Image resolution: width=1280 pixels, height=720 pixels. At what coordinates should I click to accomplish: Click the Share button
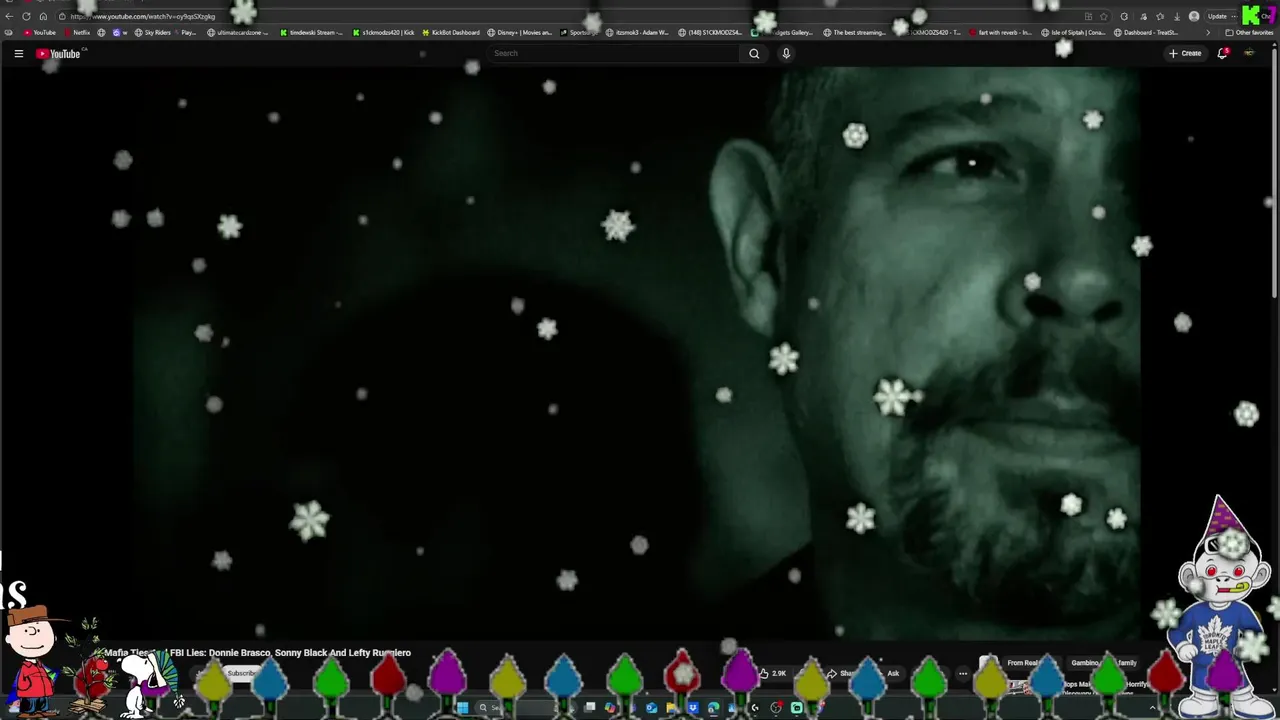[845, 674]
